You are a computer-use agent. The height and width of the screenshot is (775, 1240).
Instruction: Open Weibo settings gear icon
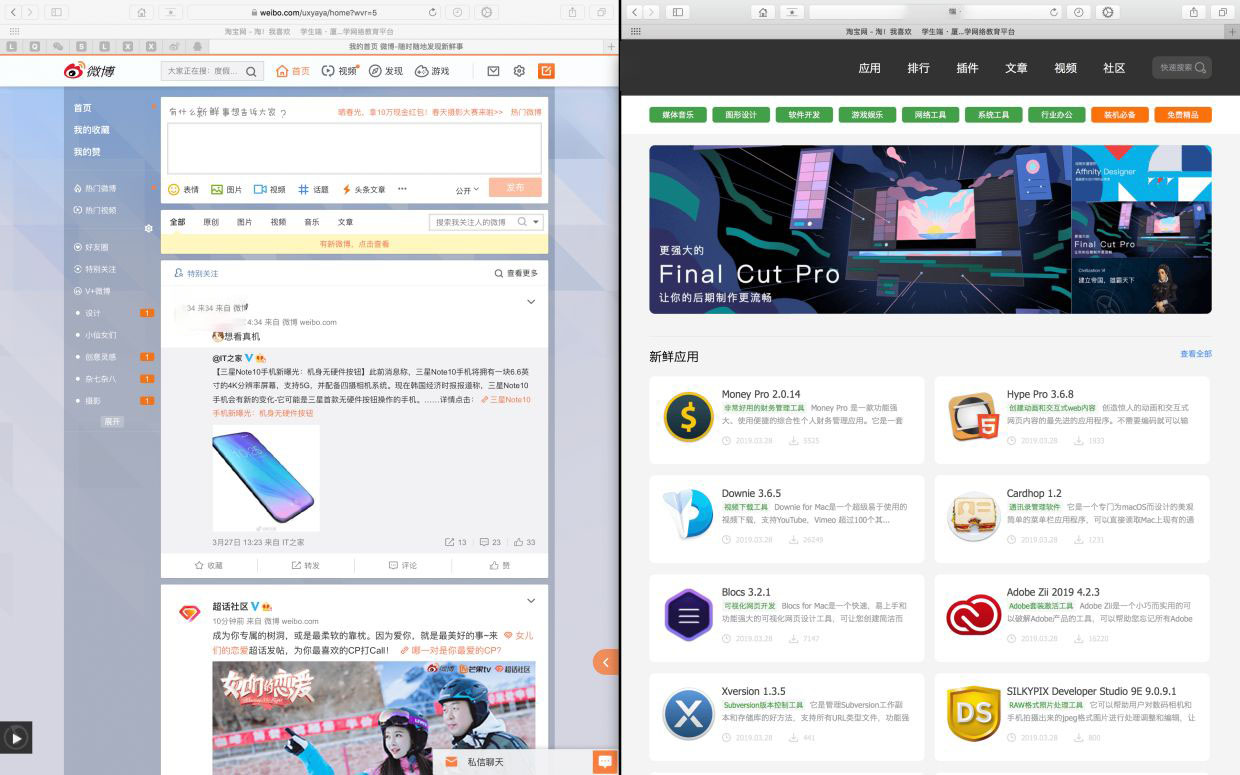pyautogui.click(x=519, y=71)
